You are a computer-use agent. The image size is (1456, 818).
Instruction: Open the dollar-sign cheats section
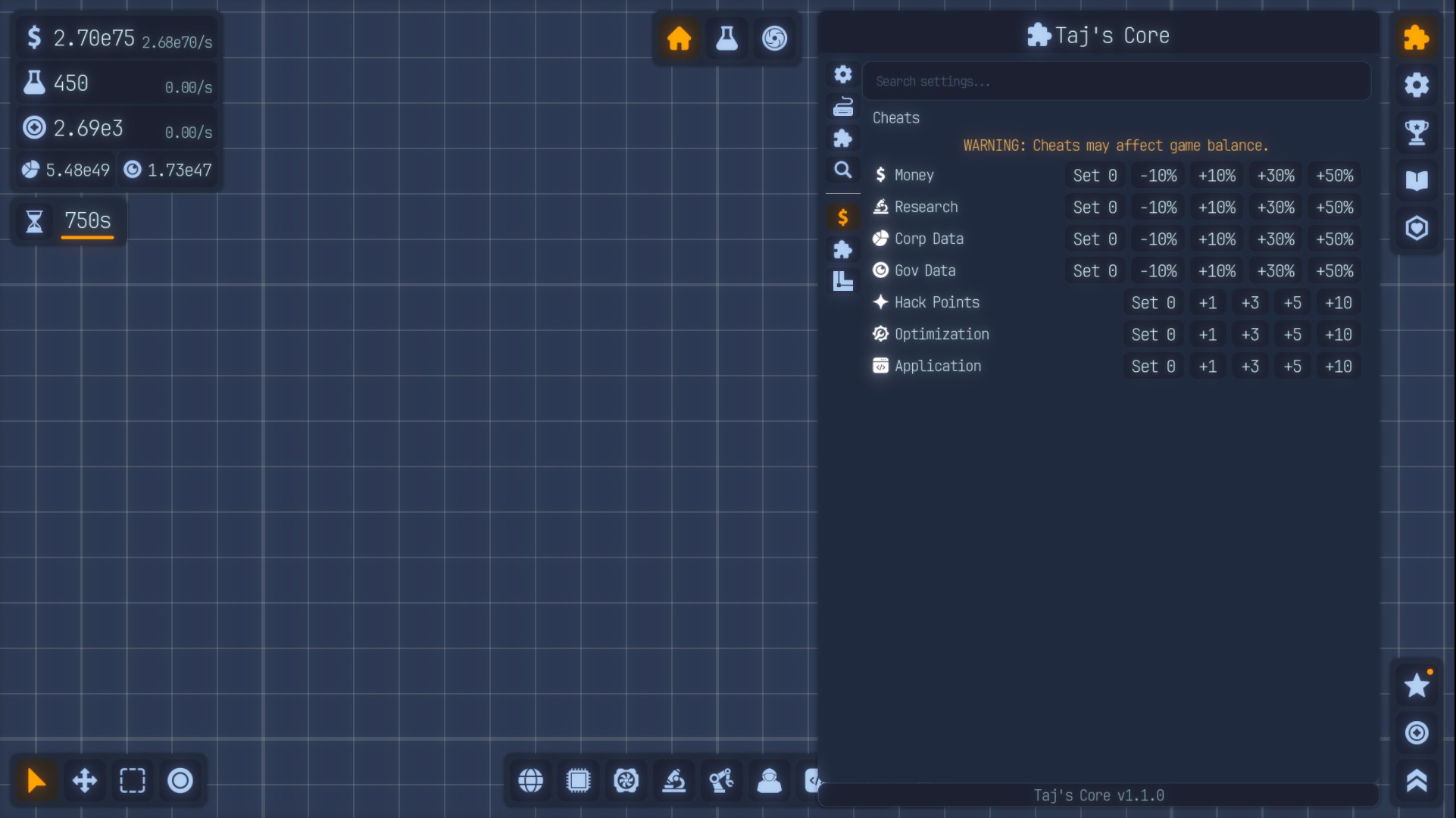coord(842,218)
